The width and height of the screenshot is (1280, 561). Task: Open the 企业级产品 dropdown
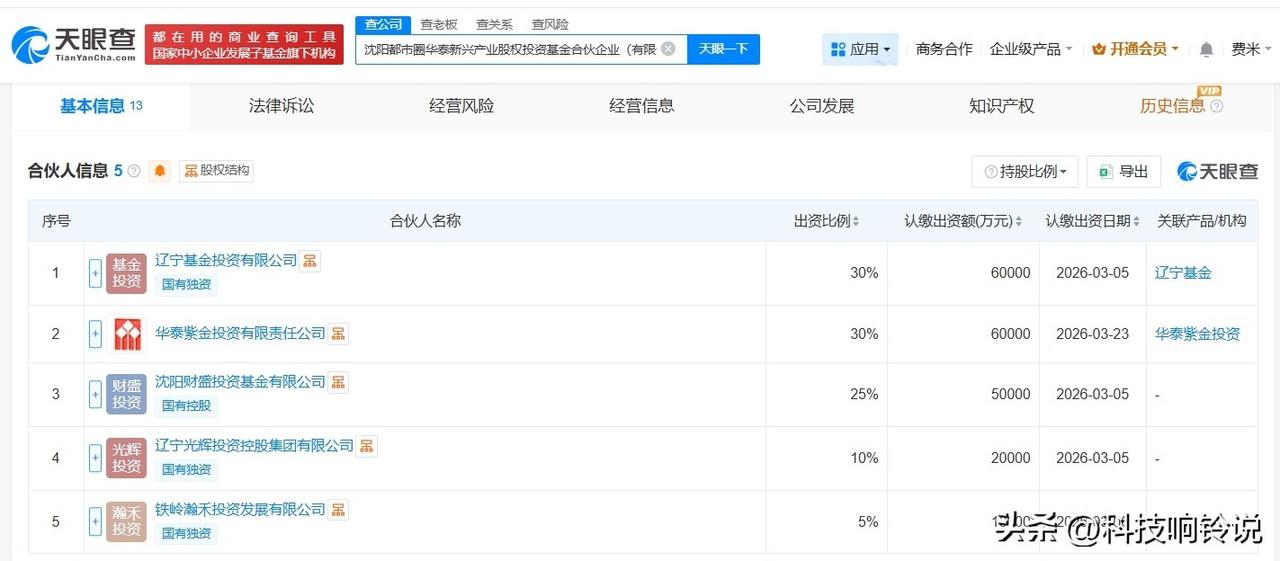pos(1030,49)
